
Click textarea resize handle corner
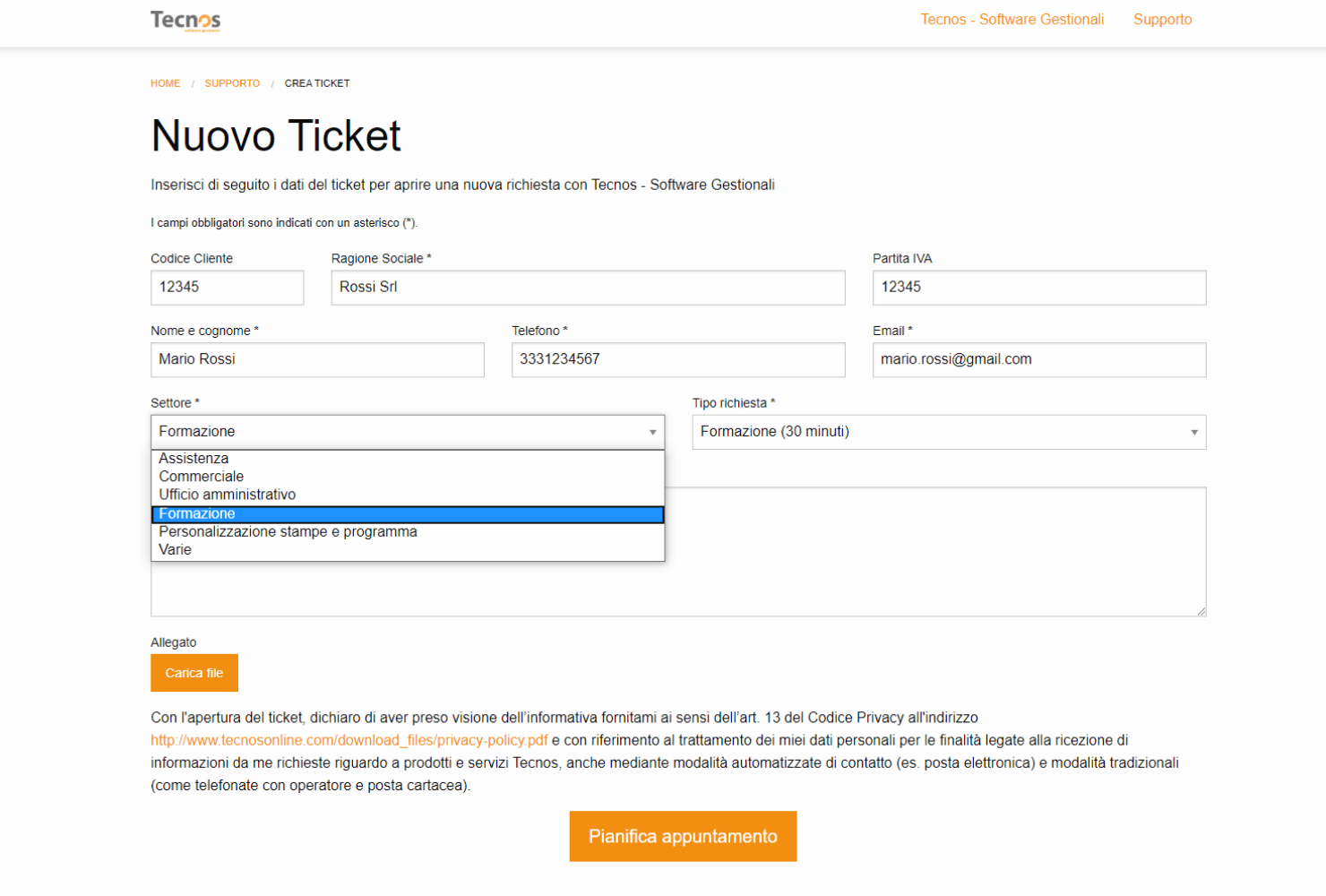[x=1201, y=611]
